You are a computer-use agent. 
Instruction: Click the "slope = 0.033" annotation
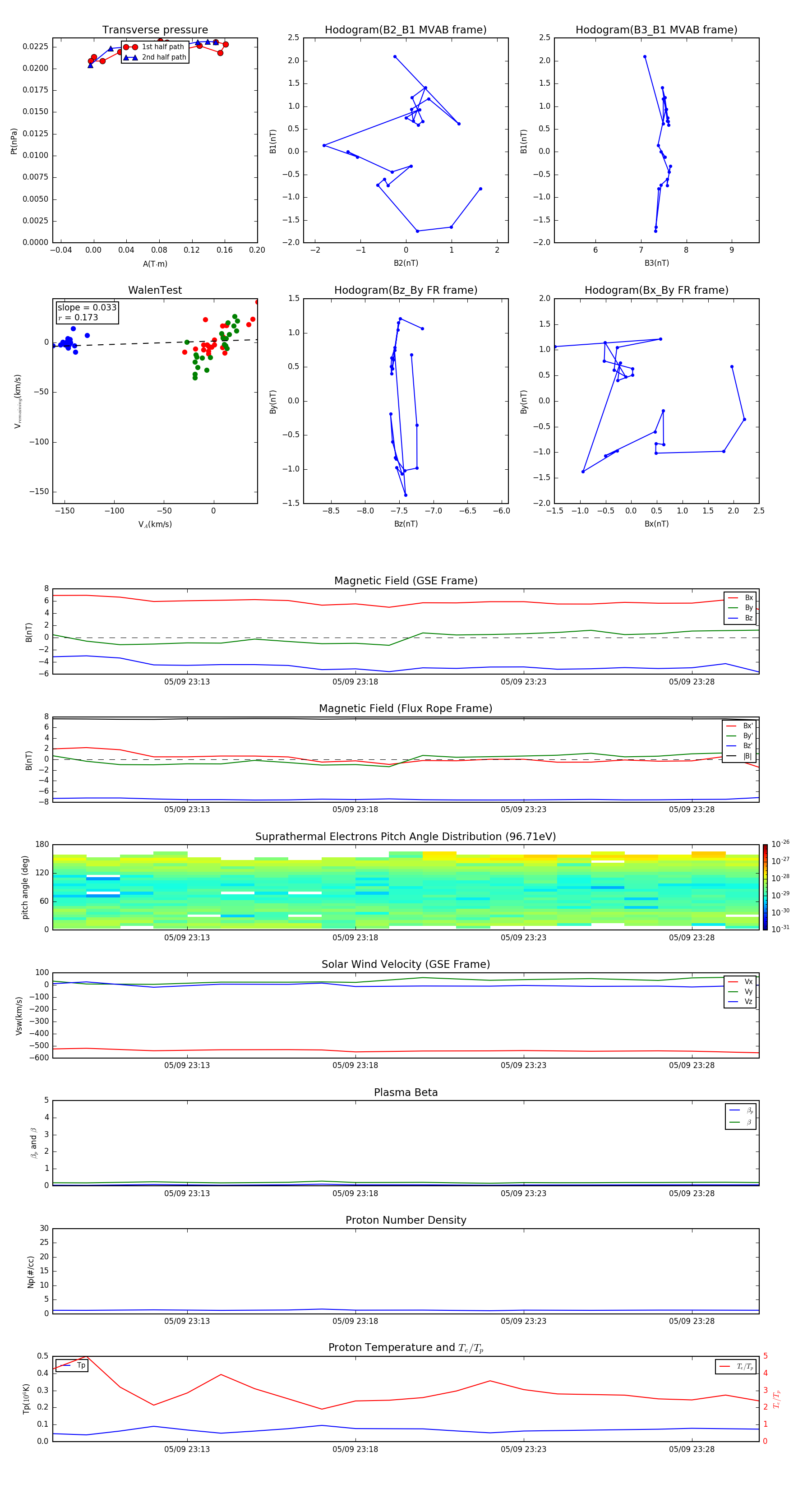click(87, 308)
